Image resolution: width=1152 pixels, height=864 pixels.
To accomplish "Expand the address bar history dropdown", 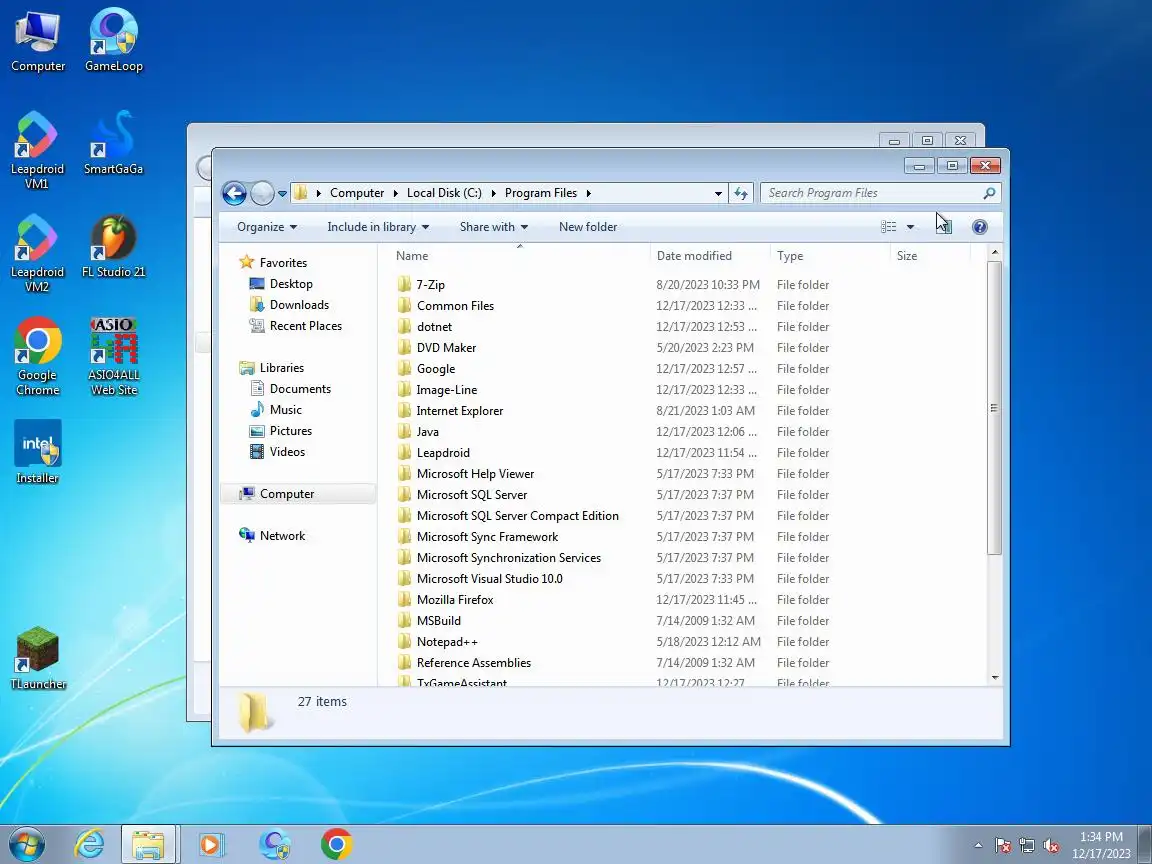I will click(718, 193).
